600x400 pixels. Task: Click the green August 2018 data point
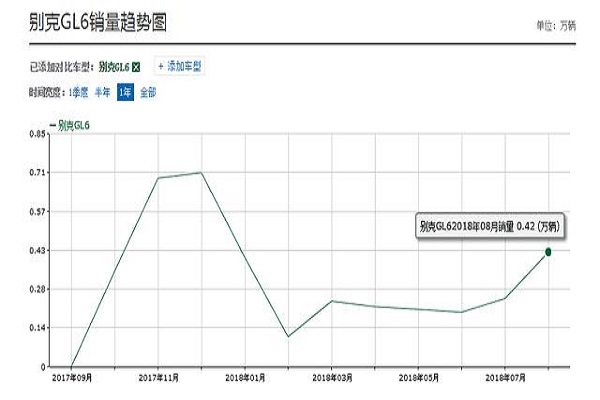[x=548, y=252]
